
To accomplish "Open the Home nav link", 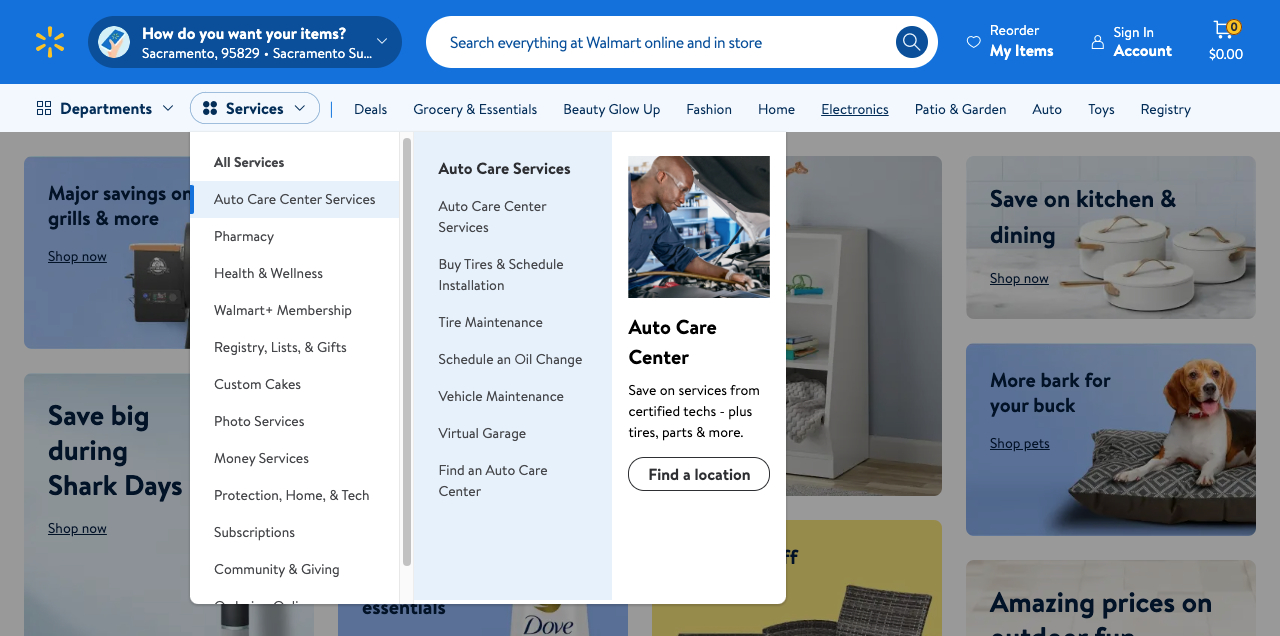I will (x=776, y=109).
